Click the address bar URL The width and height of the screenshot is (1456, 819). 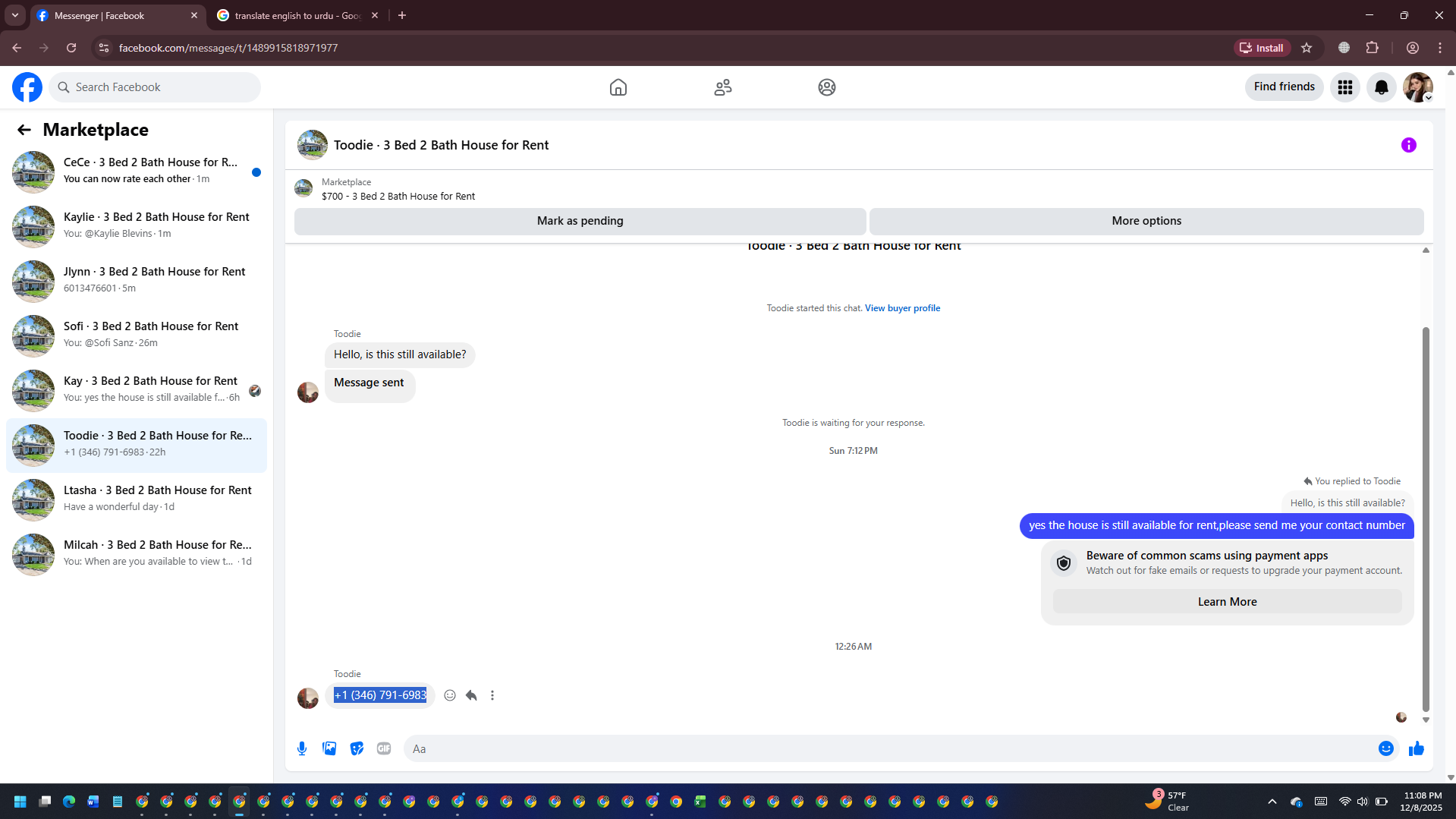point(228,48)
